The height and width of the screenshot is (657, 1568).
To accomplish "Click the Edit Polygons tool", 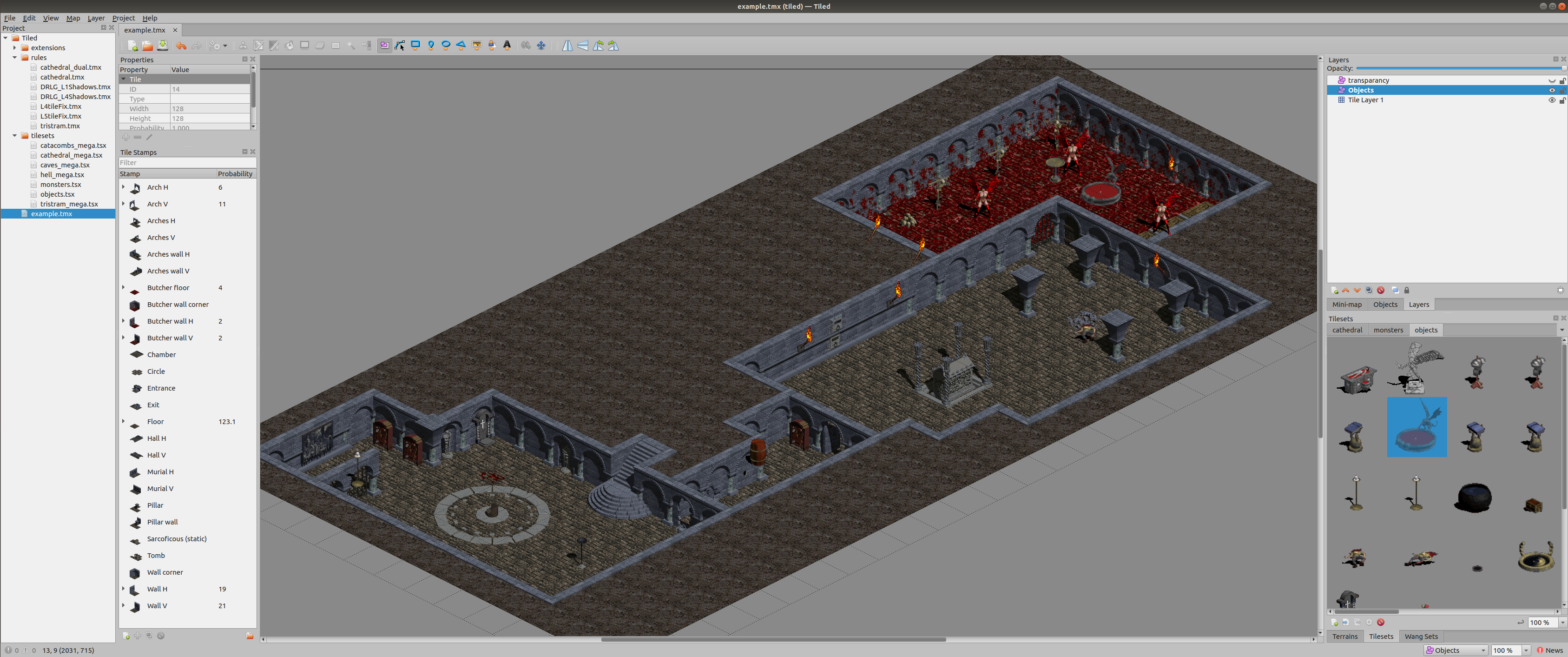I will (x=400, y=45).
